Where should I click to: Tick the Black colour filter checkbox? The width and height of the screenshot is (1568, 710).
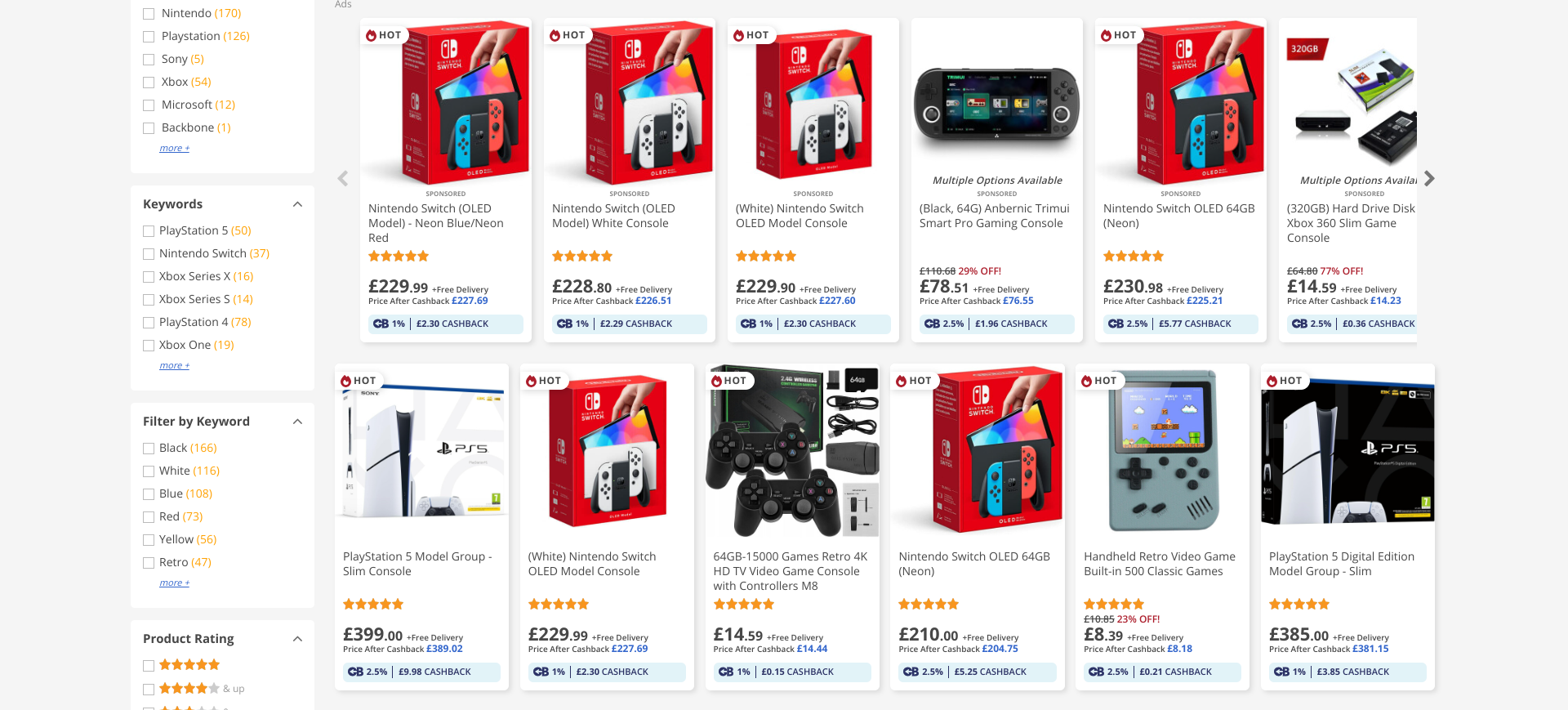coord(149,449)
